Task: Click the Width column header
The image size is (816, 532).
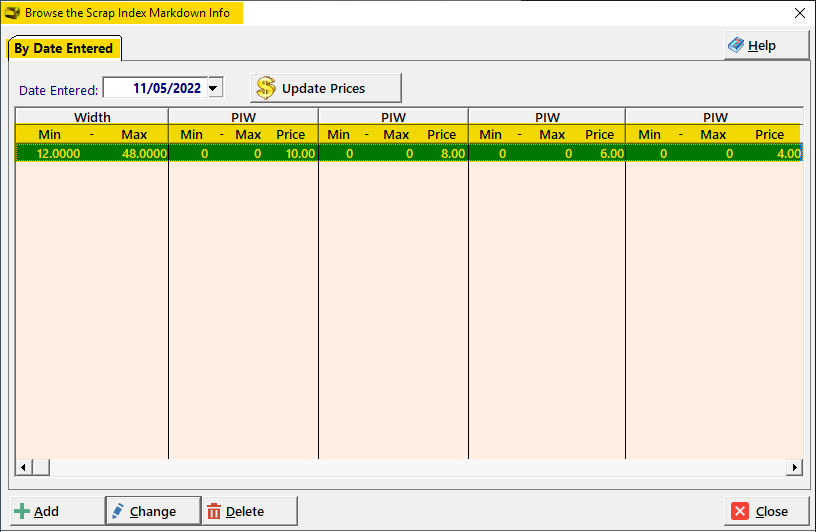Action: click(x=92, y=117)
